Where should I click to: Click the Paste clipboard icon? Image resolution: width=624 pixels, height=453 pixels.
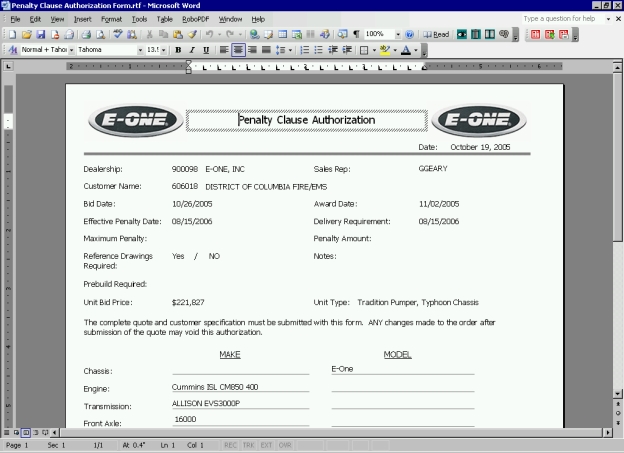pyautogui.click(x=178, y=35)
